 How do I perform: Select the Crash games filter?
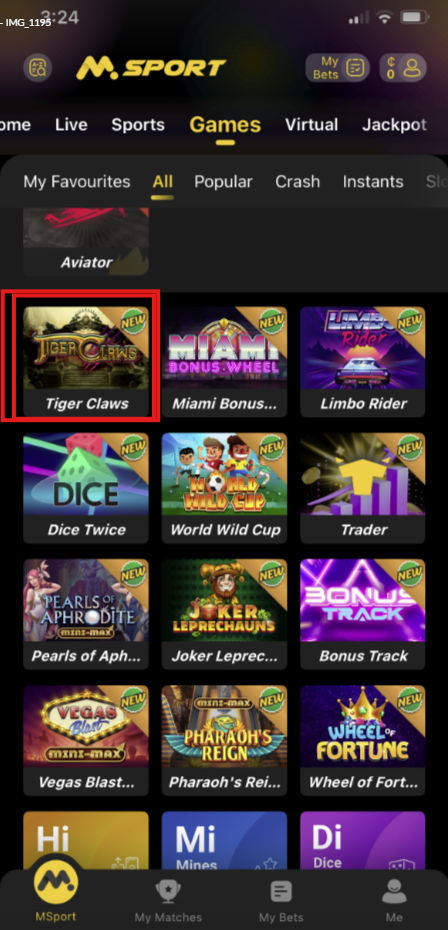click(x=297, y=181)
